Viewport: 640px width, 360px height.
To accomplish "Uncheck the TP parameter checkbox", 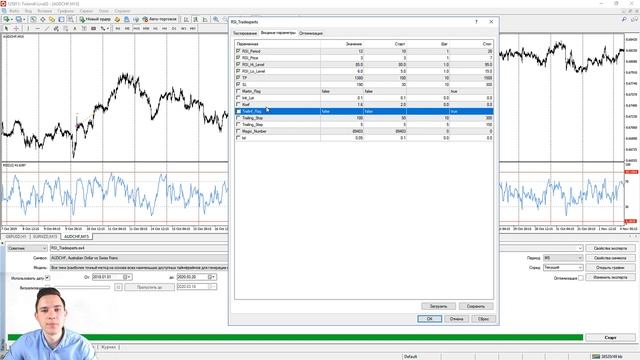I will [238, 78].
